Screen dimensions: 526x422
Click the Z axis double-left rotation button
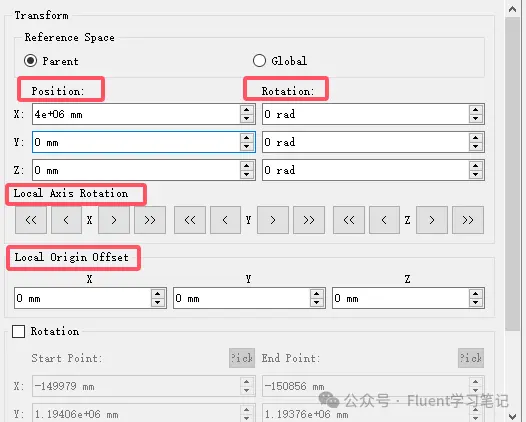(x=349, y=220)
